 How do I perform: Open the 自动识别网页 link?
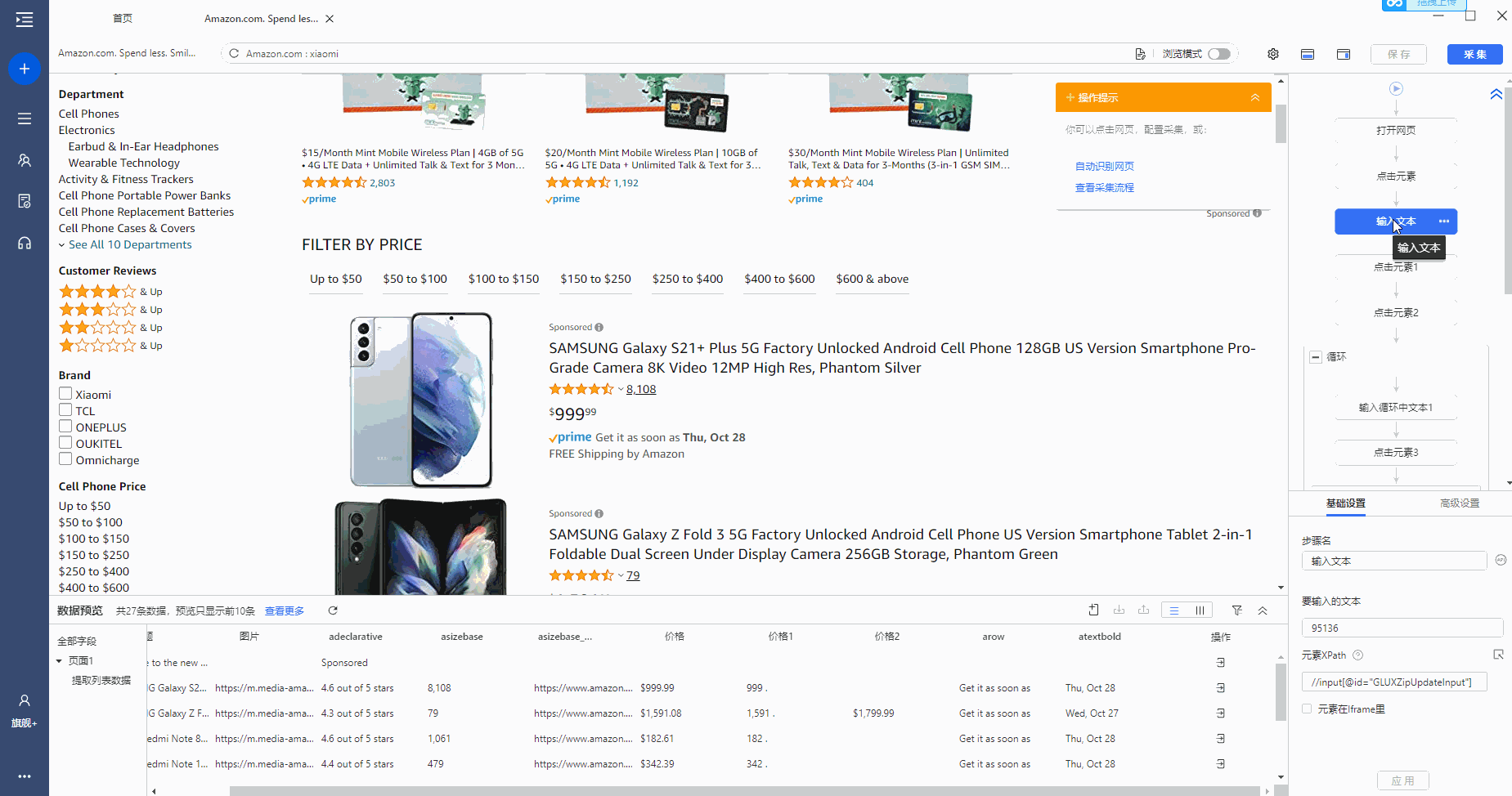pyautogui.click(x=1105, y=167)
